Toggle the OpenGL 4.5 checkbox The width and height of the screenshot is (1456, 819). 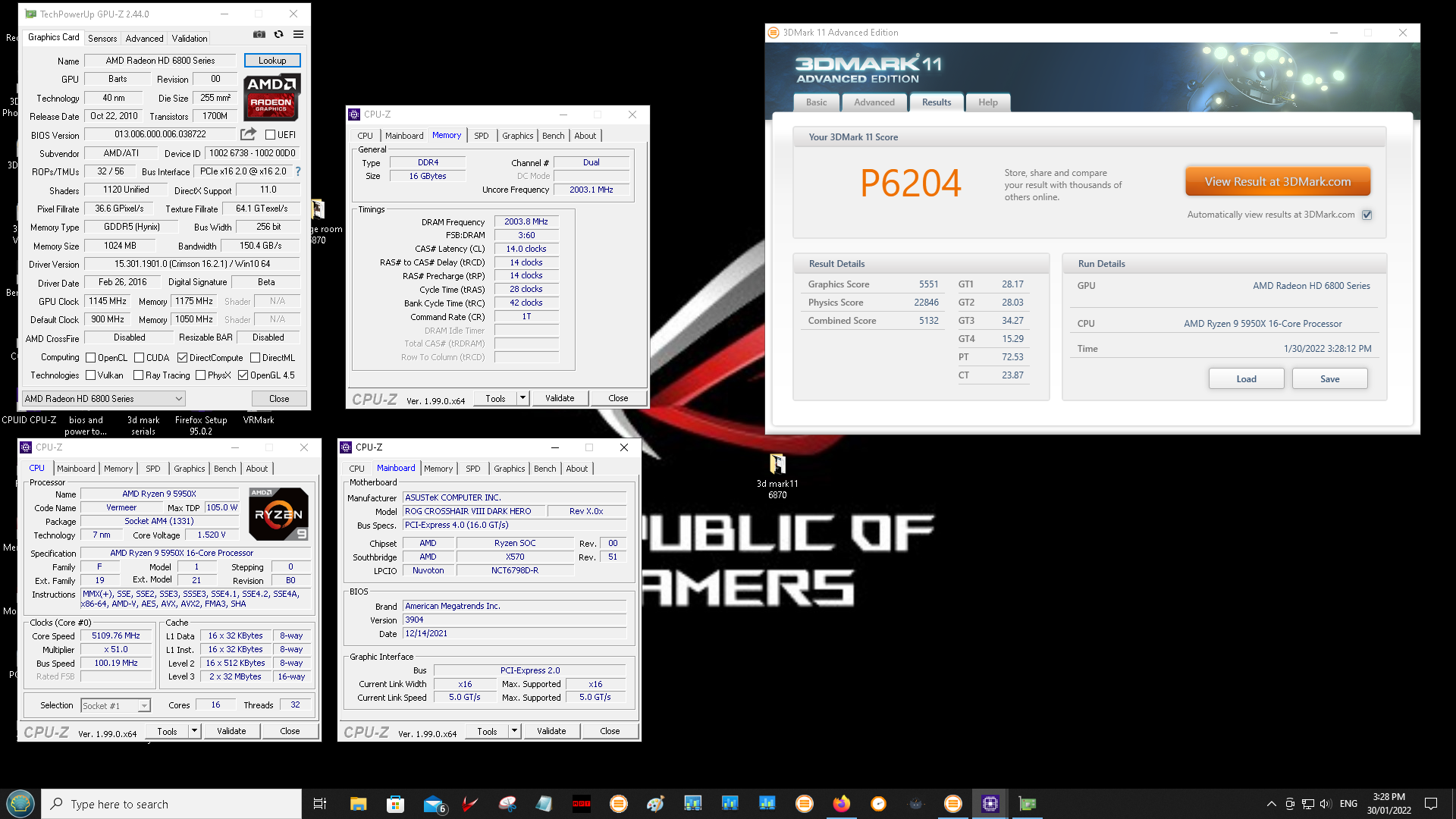click(243, 375)
